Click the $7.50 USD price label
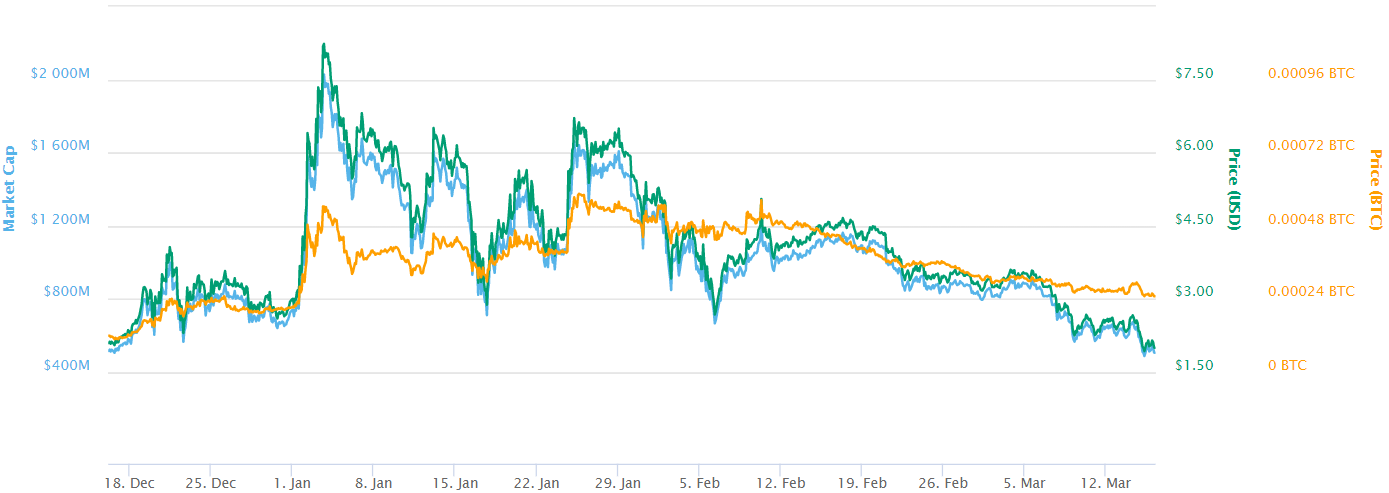 (1194, 74)
